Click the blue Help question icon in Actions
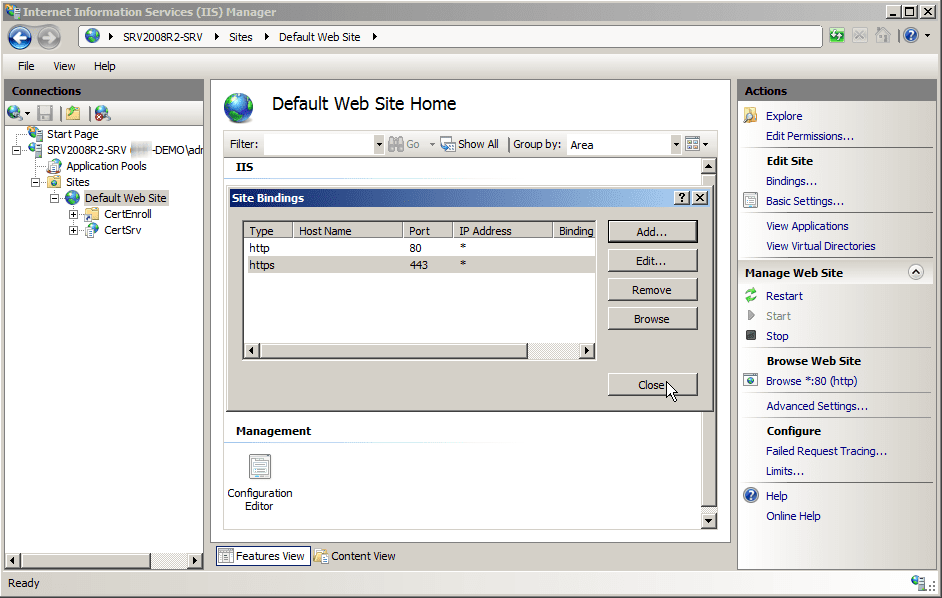942x598 pixels. 751,495
